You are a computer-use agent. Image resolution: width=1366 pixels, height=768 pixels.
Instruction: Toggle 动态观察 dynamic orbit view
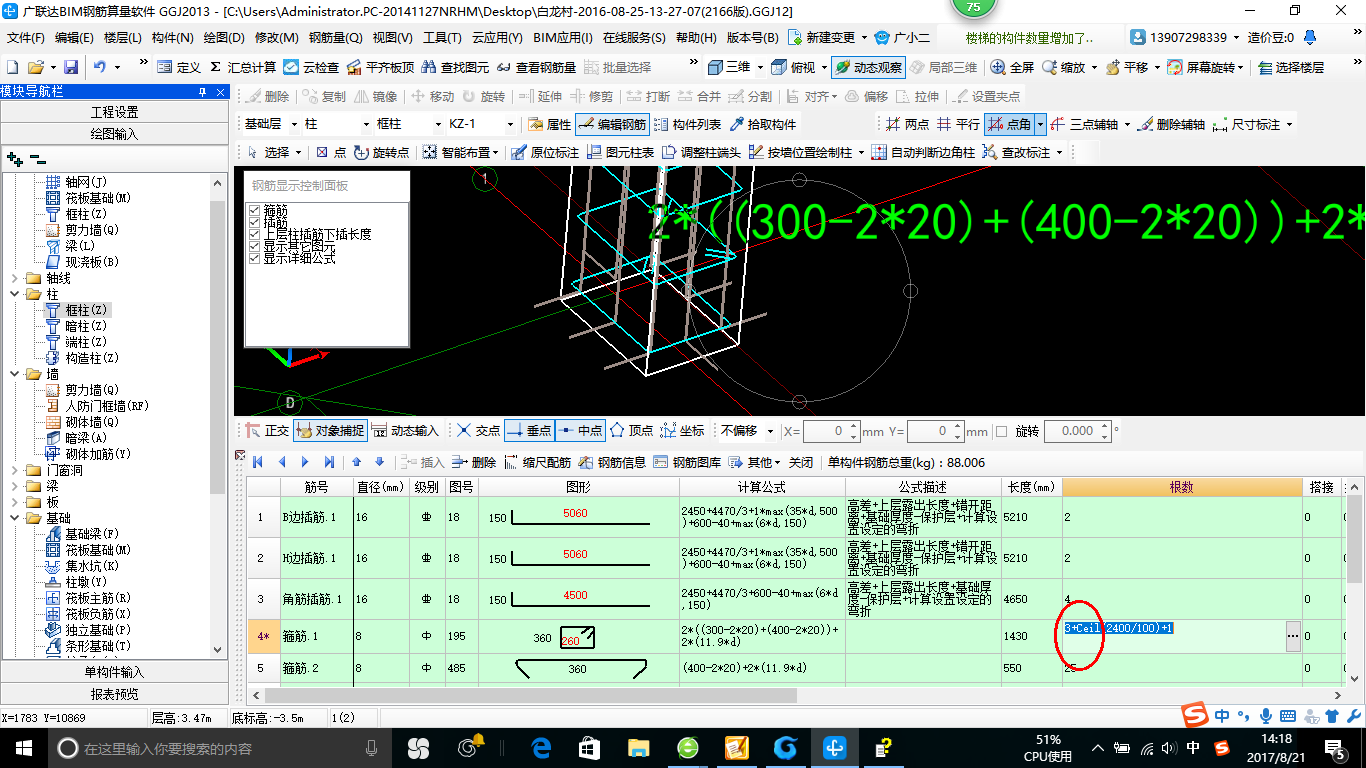pyautogui.click(x=868, y=67)
